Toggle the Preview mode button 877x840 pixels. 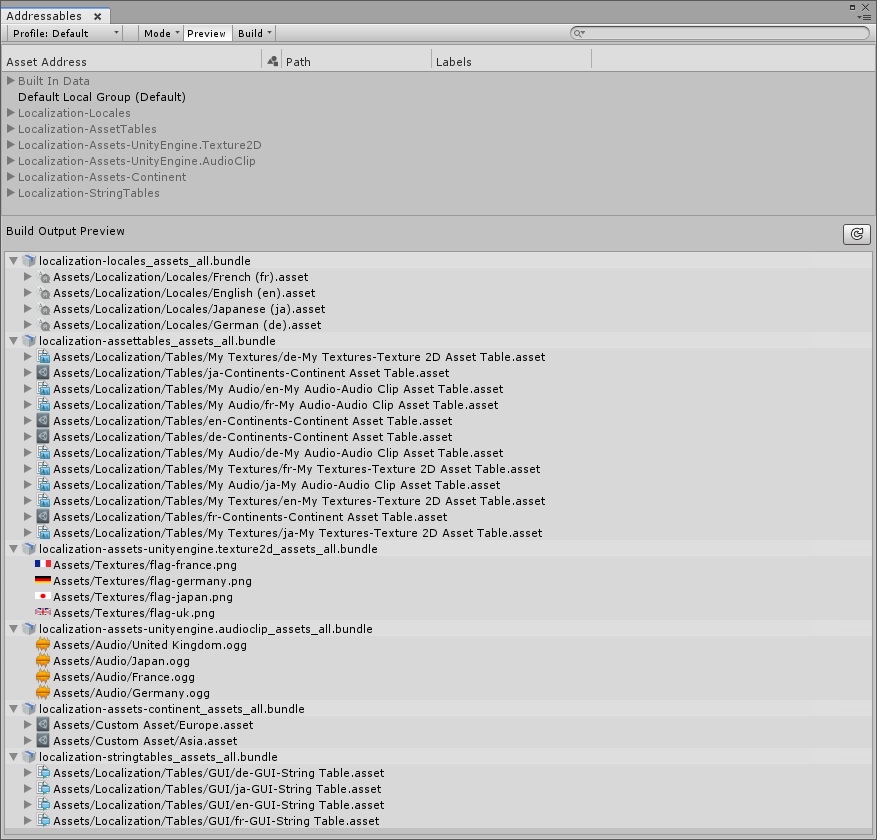[x=206, y=32]
